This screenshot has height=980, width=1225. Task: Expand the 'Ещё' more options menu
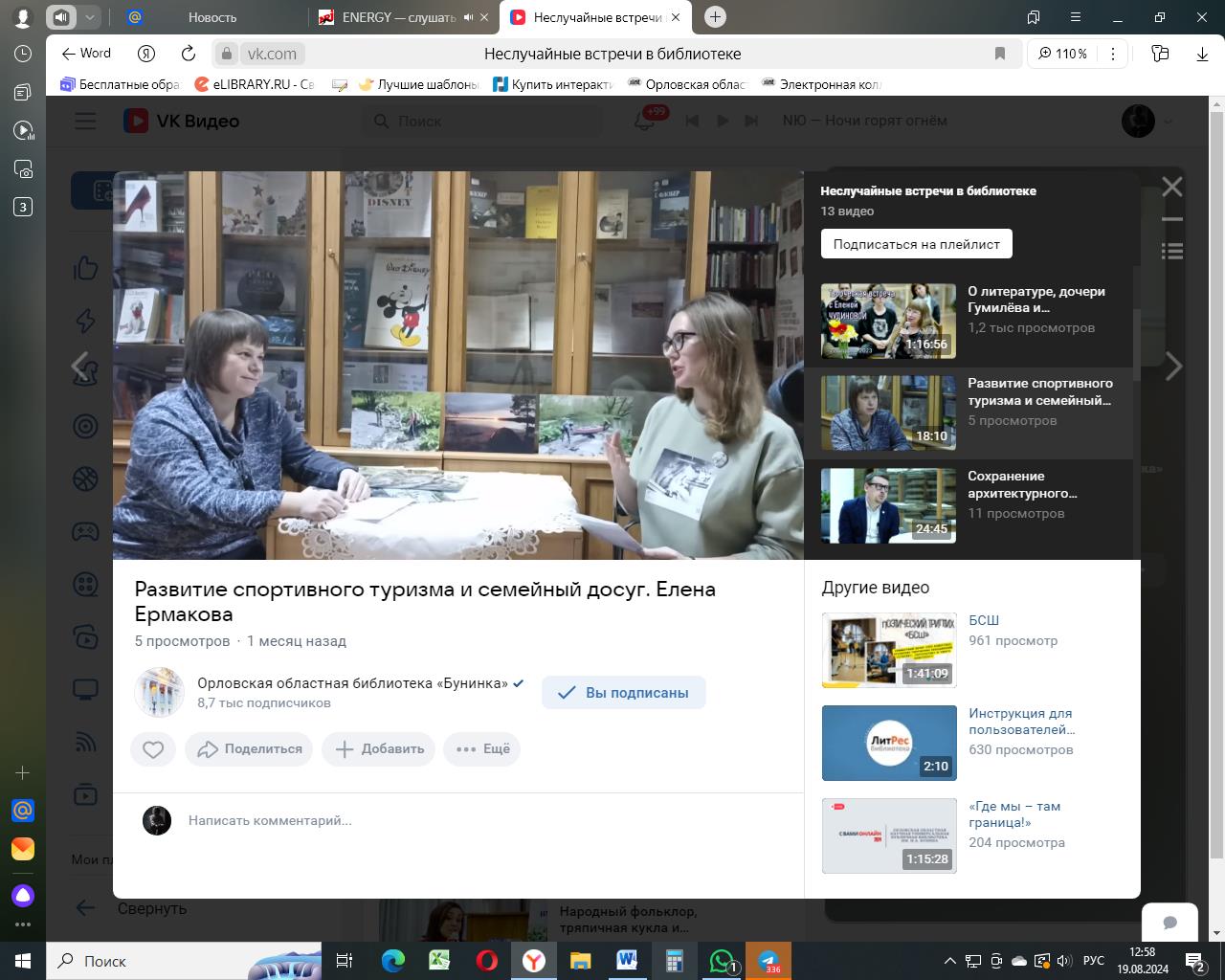(x=482, y=749)
